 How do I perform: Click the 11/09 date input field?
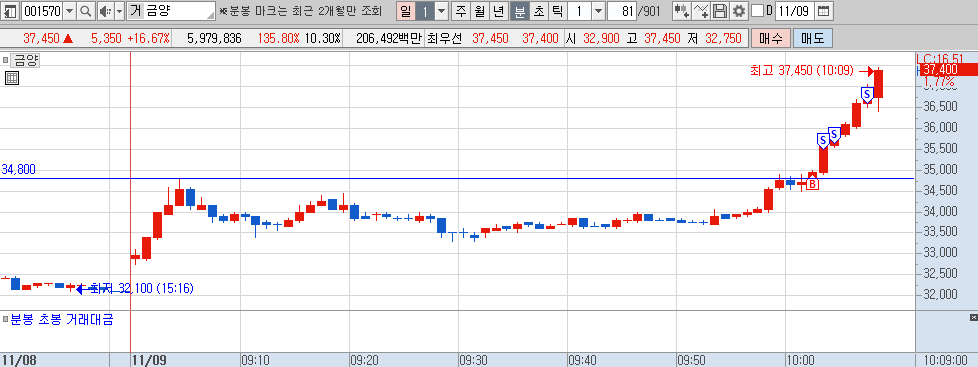pyautogui.click(x=795, y=11)
